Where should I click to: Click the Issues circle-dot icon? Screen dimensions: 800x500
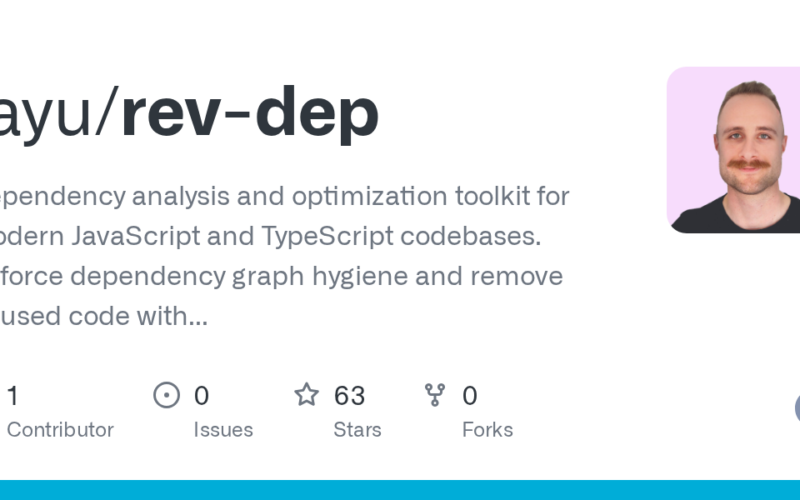(166, 395)
